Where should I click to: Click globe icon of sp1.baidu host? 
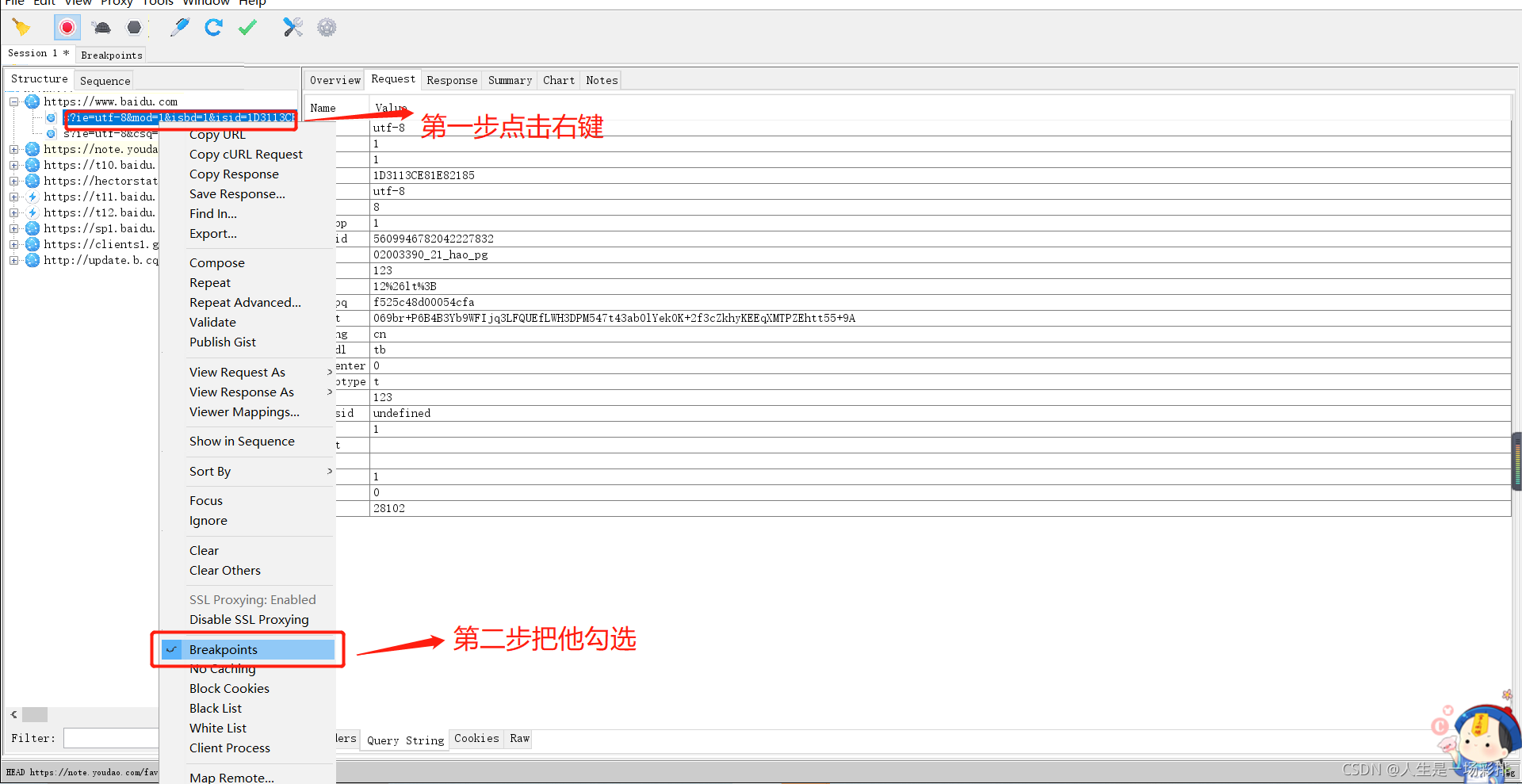click(x=33, y=228)
